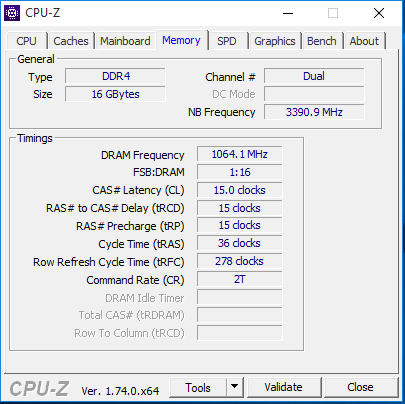Select the memory Type DDR4 field
The width and height of the screenshot is (405, 404).
(x=115, y=76)
